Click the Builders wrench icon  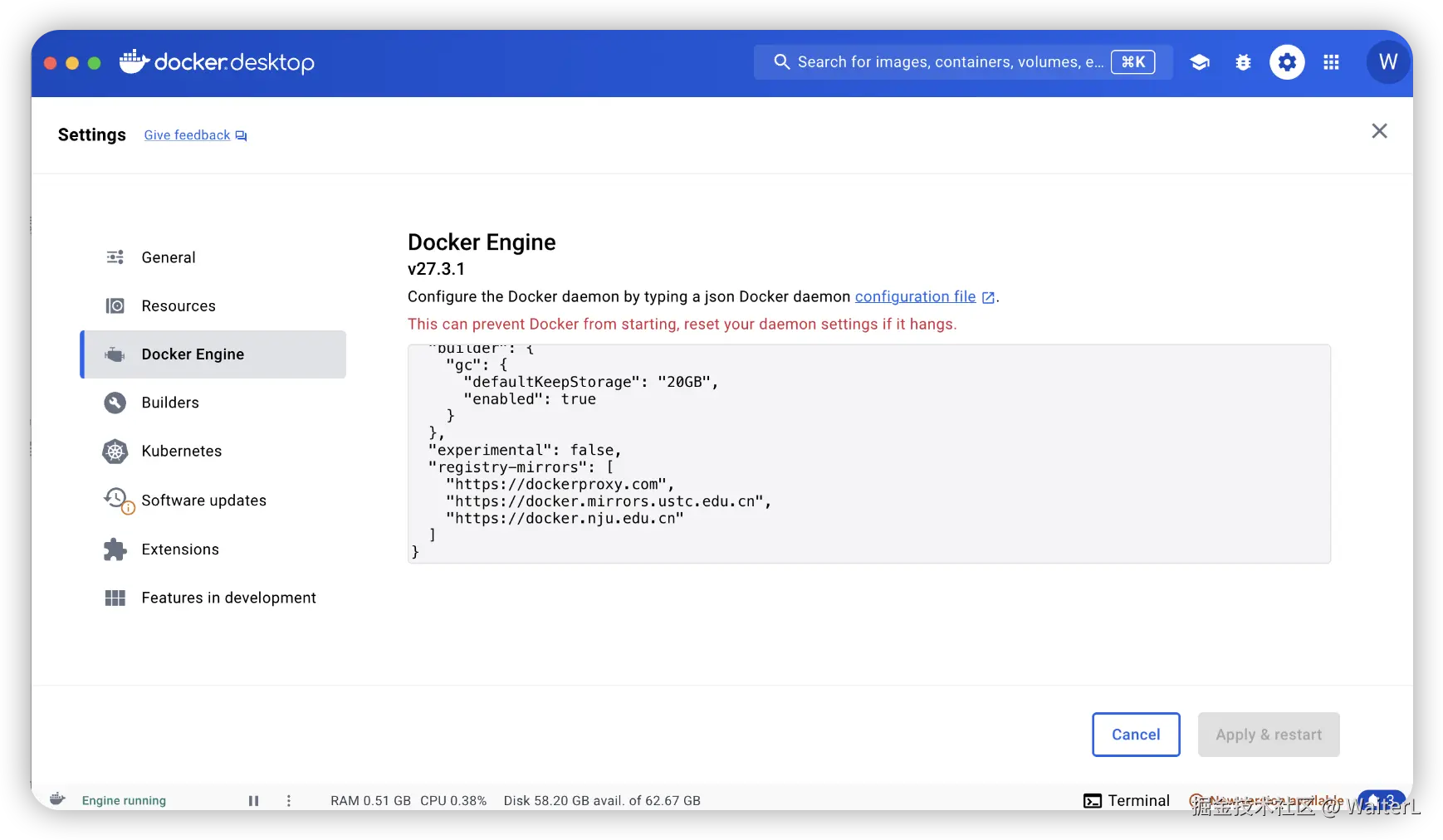tap(115, 403)
